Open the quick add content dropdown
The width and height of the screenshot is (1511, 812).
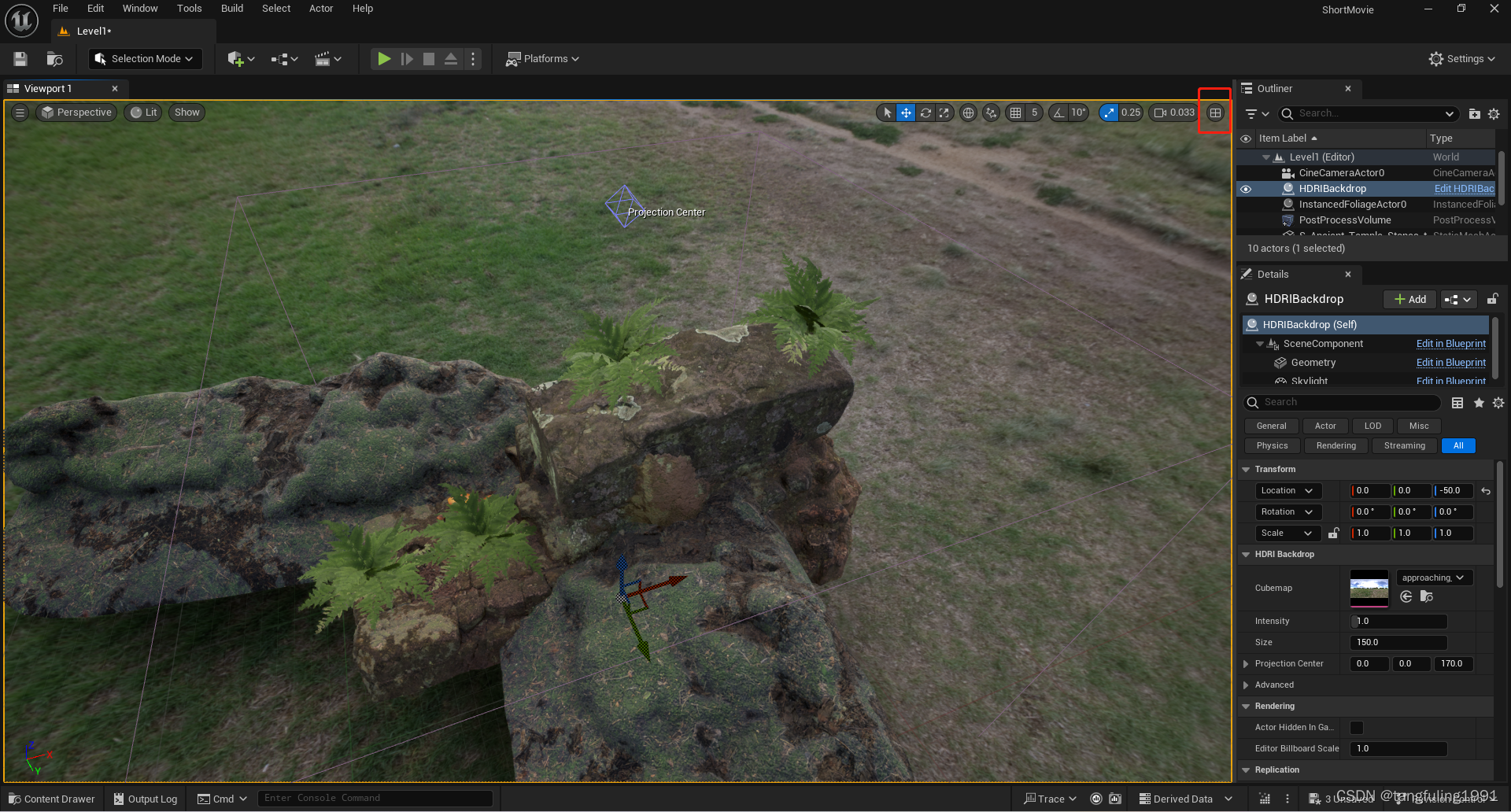(241, 59)
